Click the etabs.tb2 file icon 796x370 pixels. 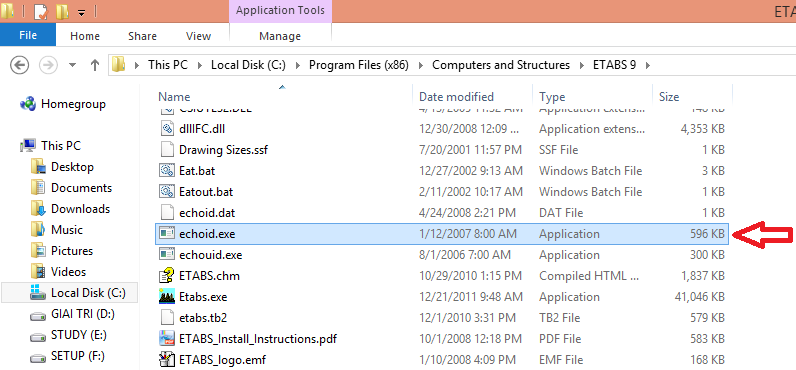pos(167,318)
